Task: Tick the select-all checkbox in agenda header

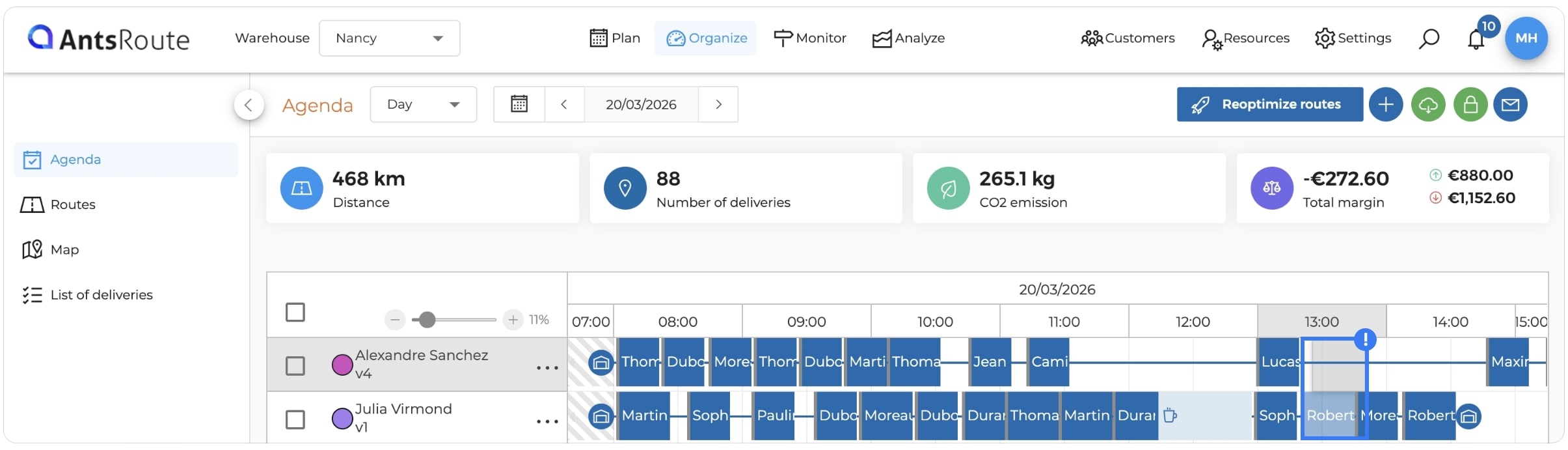Action: pyautogui.click(x=295, y=312)
